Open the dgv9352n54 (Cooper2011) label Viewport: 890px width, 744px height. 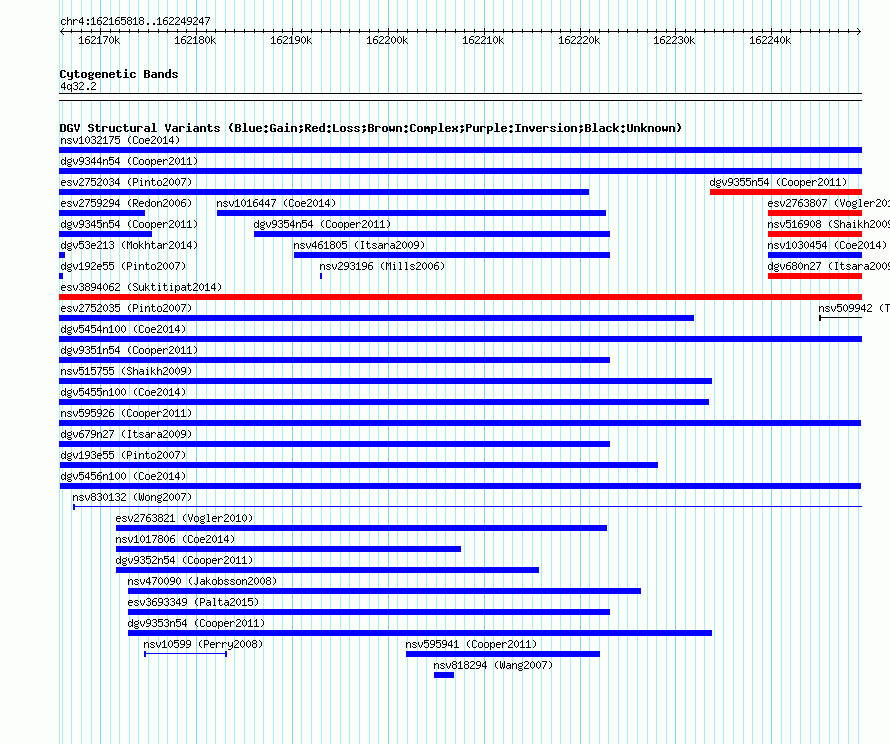click(184, 560)
